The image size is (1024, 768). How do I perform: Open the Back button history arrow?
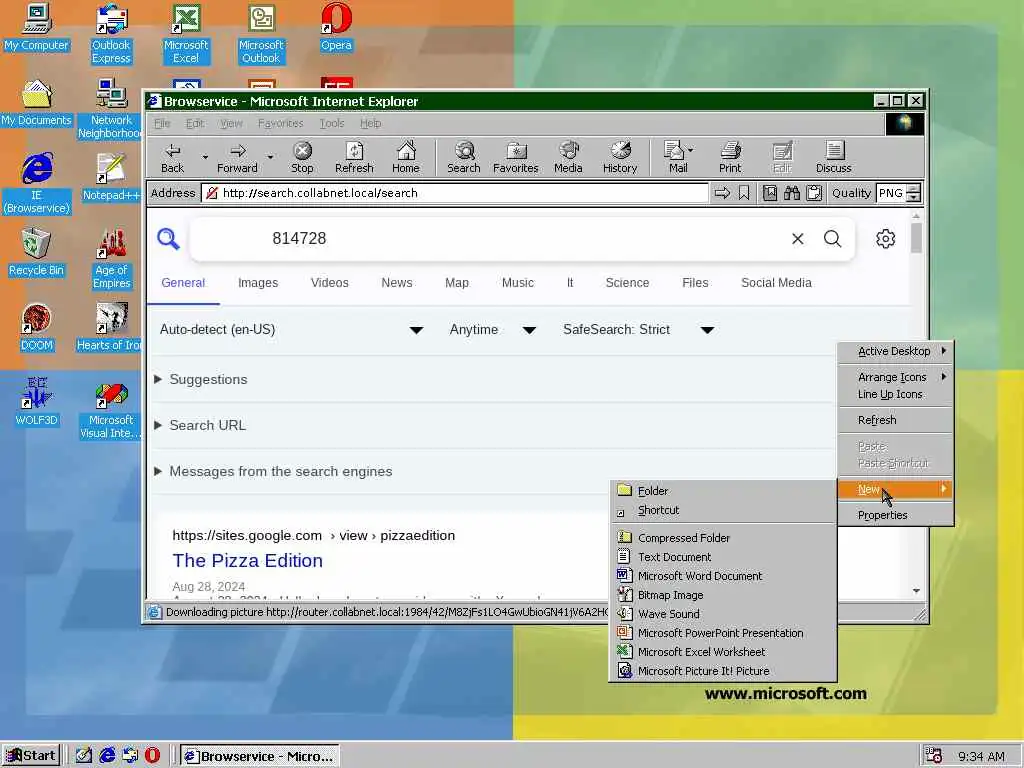pyautogui.click(x=205, y=157)
